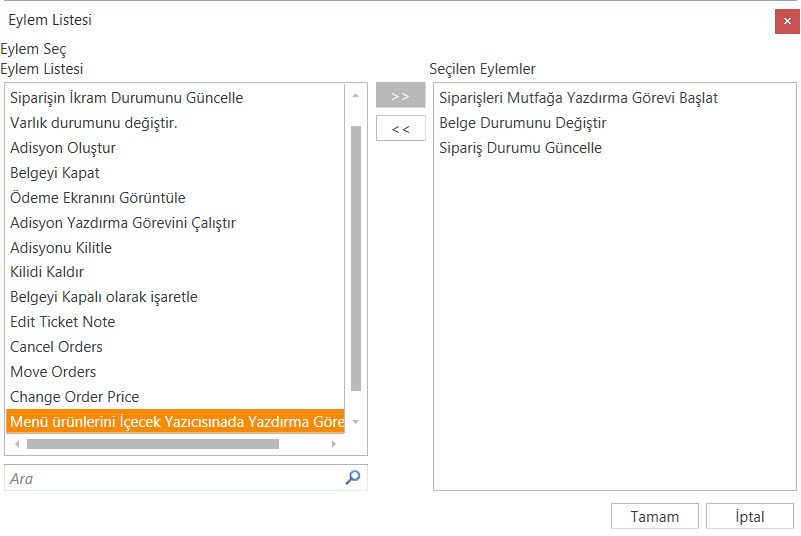Select Sipariş Durumu Güncelle in selected actions

pyautogui.click(x=520, y=148)
